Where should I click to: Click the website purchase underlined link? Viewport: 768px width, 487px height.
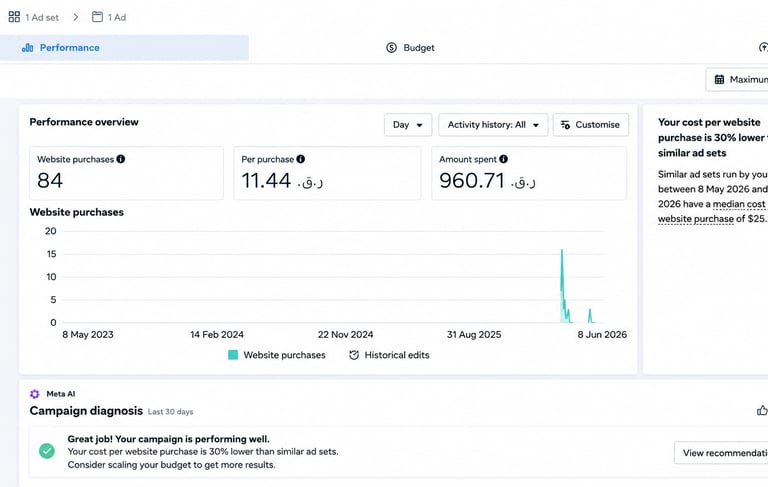click(696, 219)
